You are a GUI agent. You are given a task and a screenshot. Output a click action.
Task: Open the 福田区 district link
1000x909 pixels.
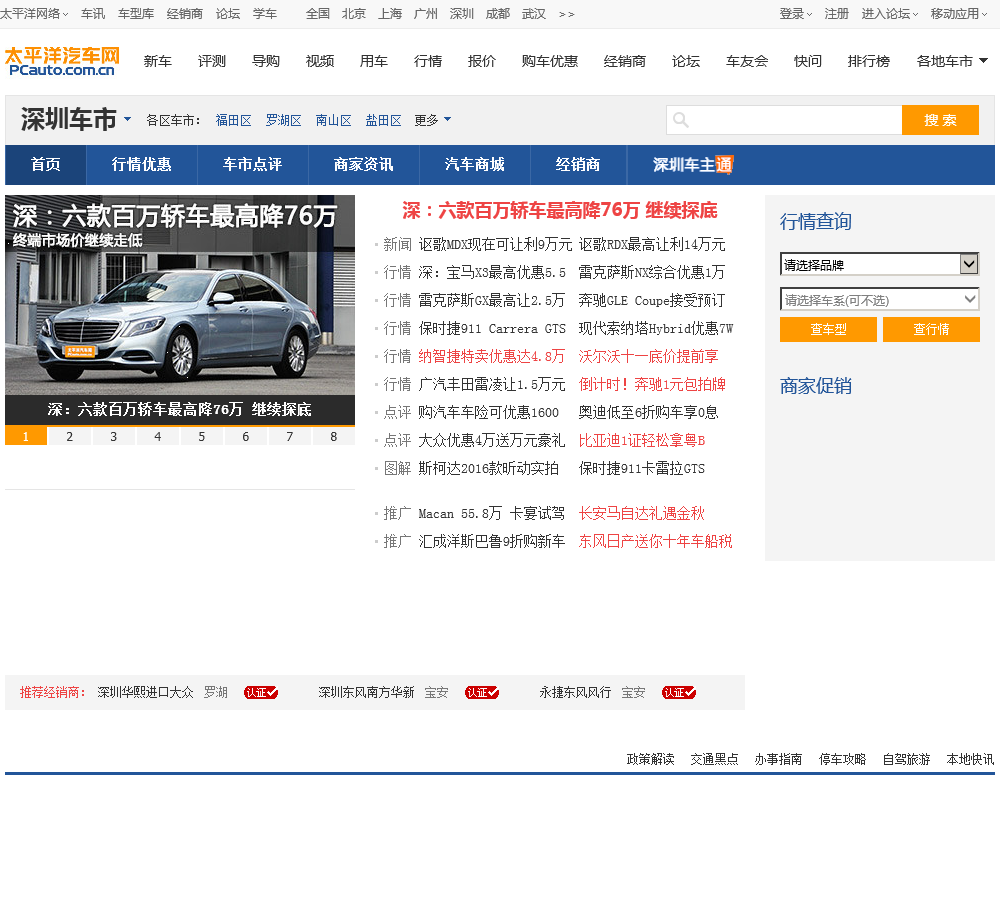(233, 120)
